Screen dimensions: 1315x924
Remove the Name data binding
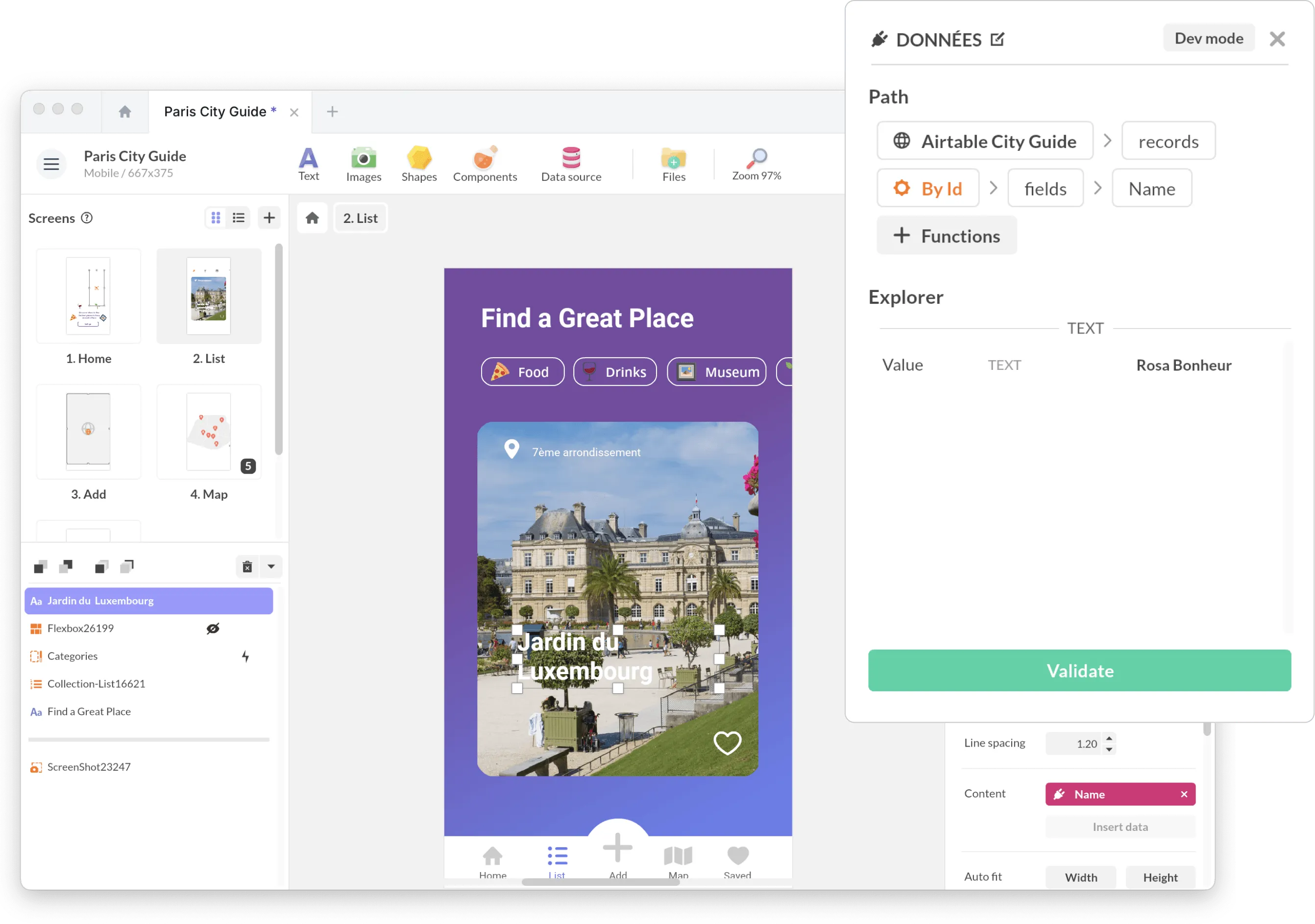pyautogui.click(x=1184, y=794)
